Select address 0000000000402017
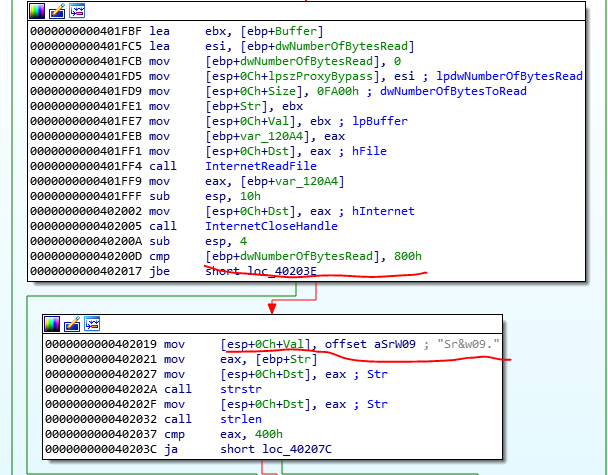608x475 pixels. [x=86, y=271]
